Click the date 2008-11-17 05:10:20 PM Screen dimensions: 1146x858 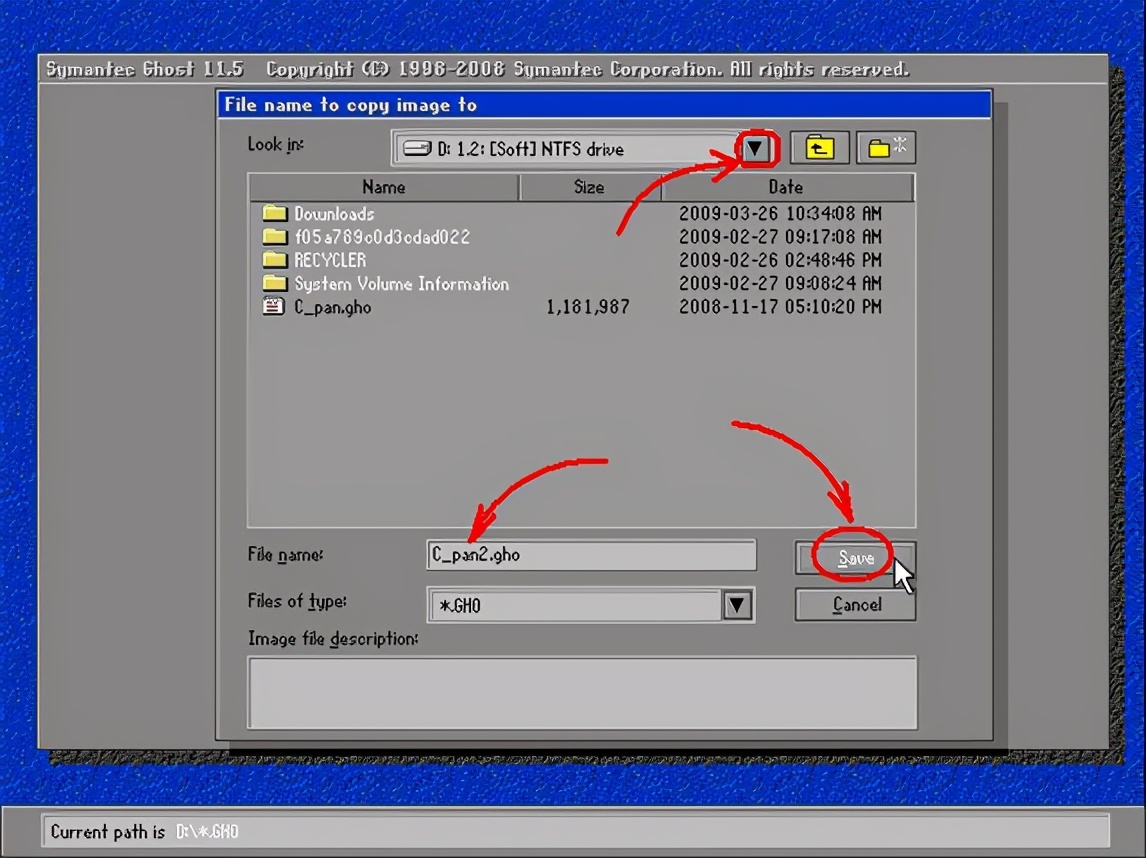tap(780, 307)
